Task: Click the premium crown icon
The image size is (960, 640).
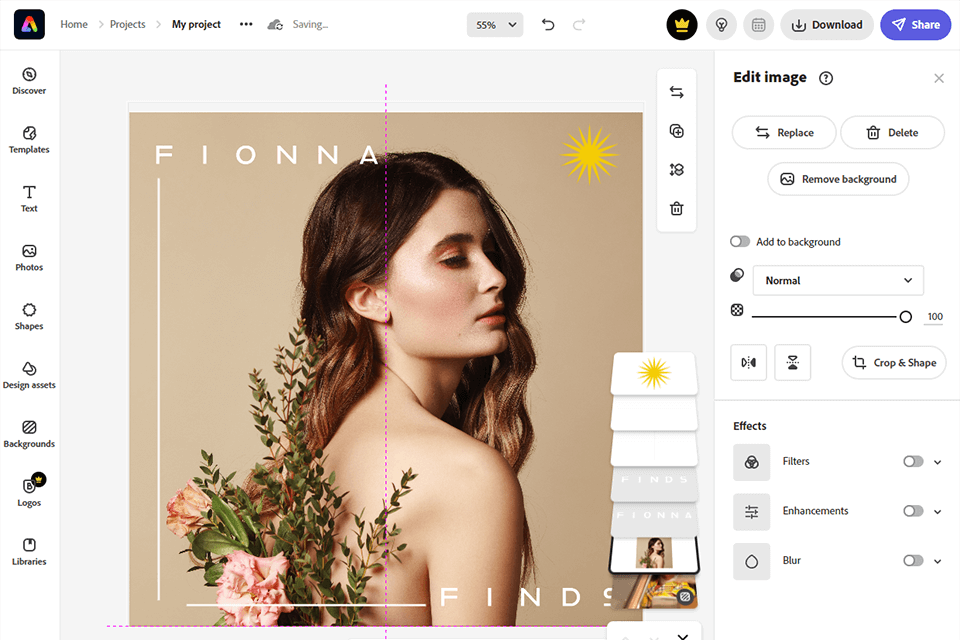Action: click(682, 25)
